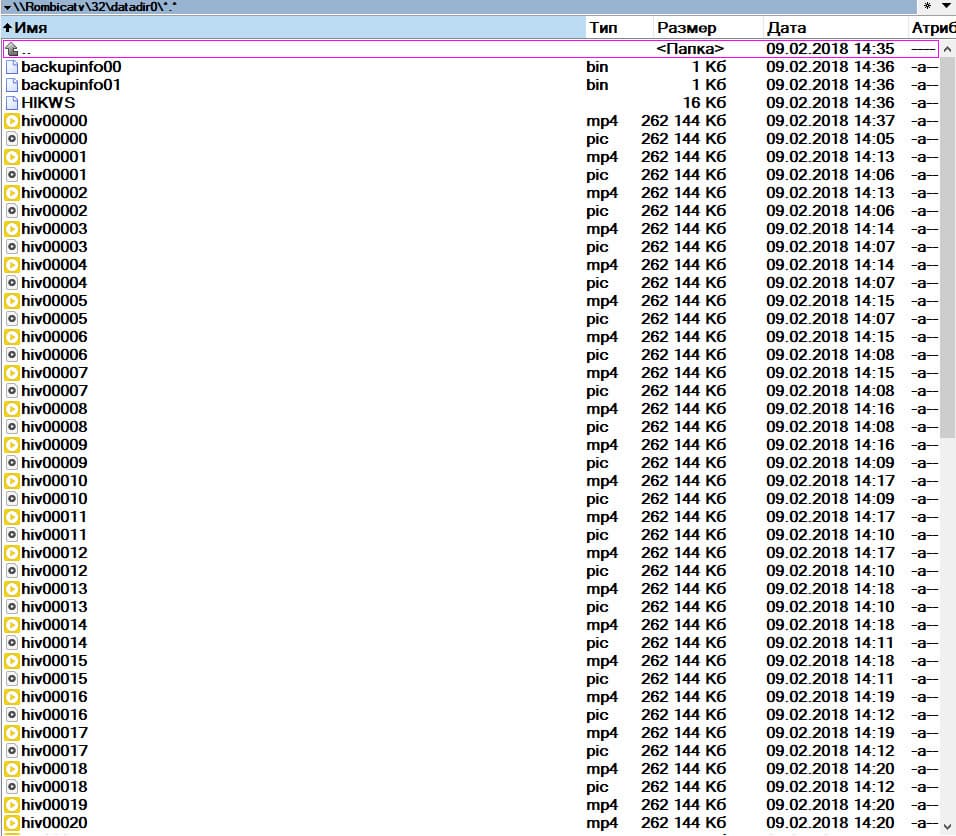Click the hiv00000 mp4 video icon
The height and width of the screenshot is (836, 956).
pyautogui.click(x=12, y=121)
